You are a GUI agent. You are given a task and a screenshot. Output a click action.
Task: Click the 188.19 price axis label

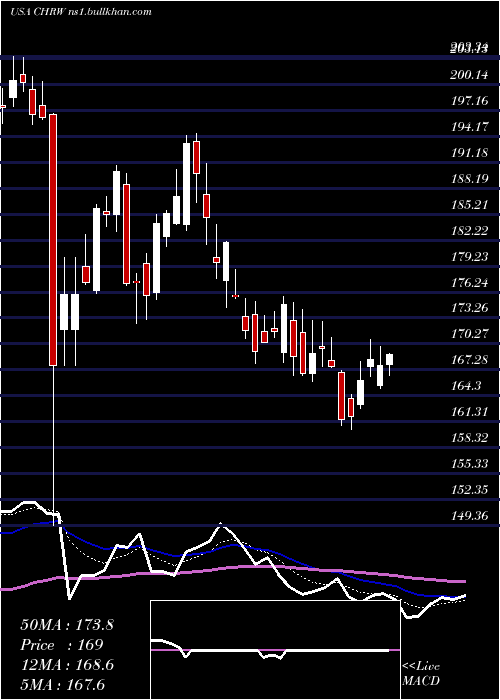469,179
